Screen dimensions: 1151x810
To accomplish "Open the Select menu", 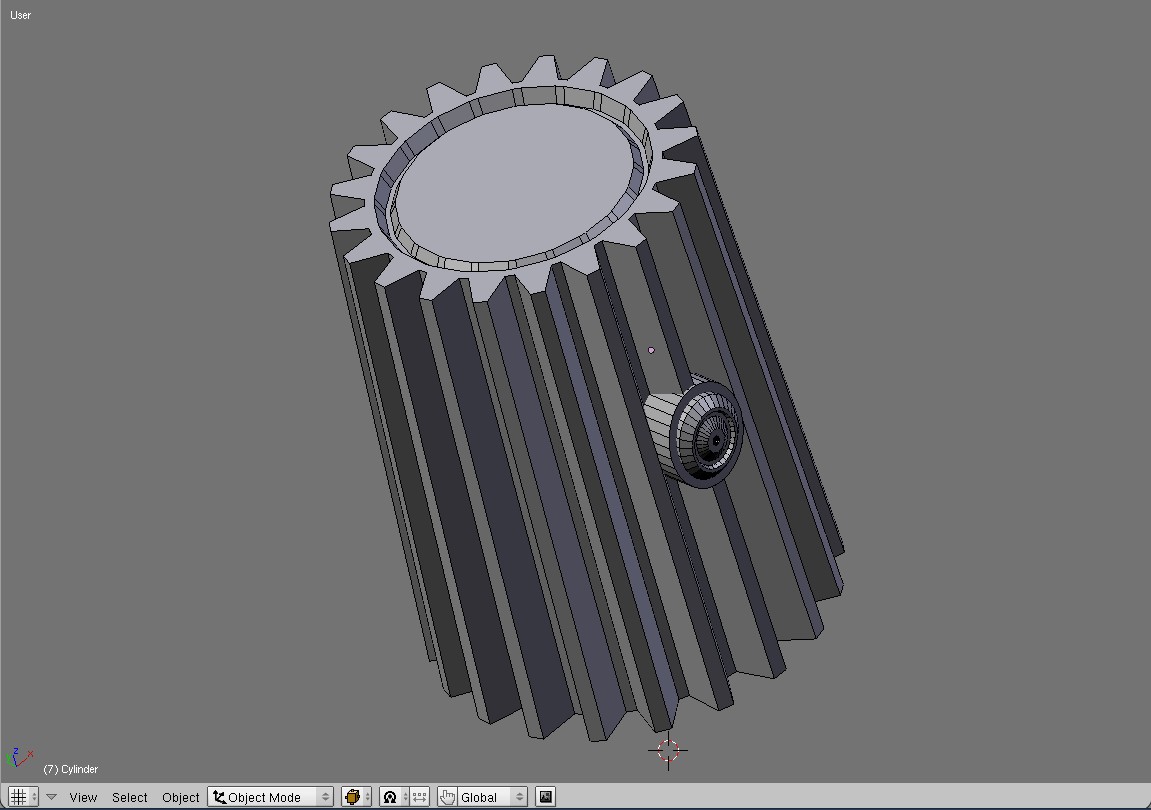I will (x=129, y=797).
